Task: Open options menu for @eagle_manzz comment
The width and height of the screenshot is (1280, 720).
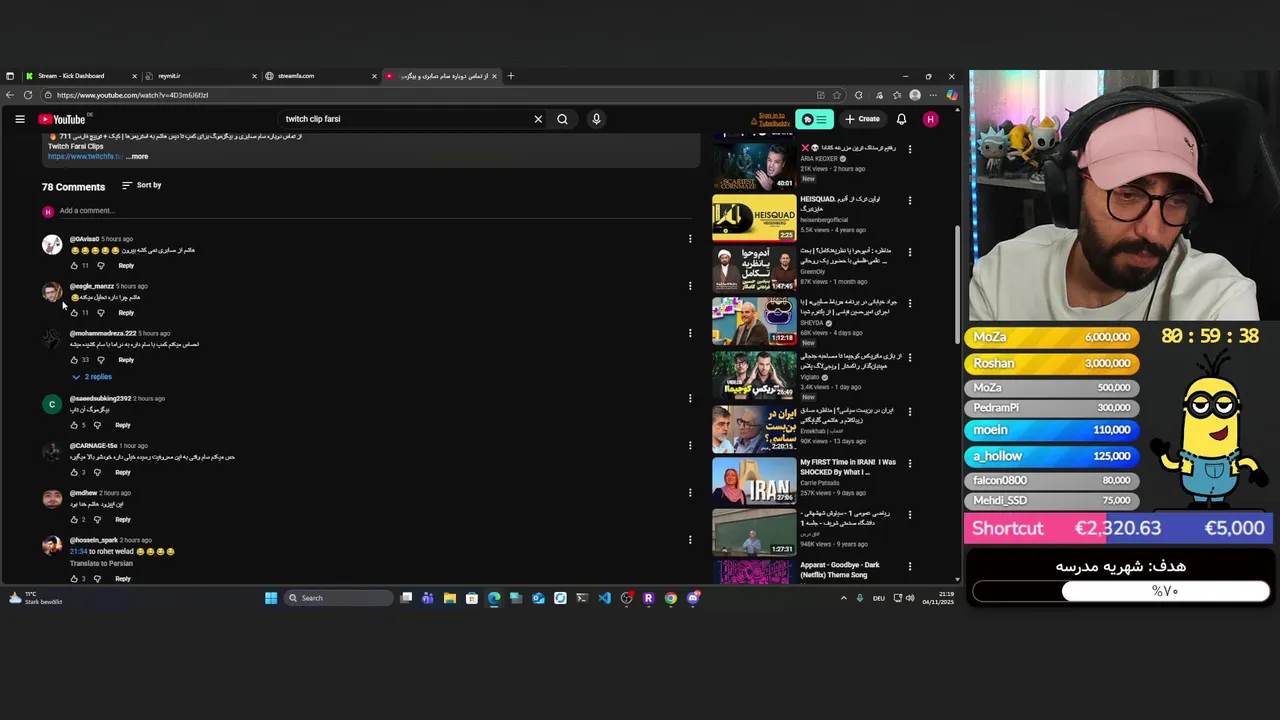Action: point(690,286)
